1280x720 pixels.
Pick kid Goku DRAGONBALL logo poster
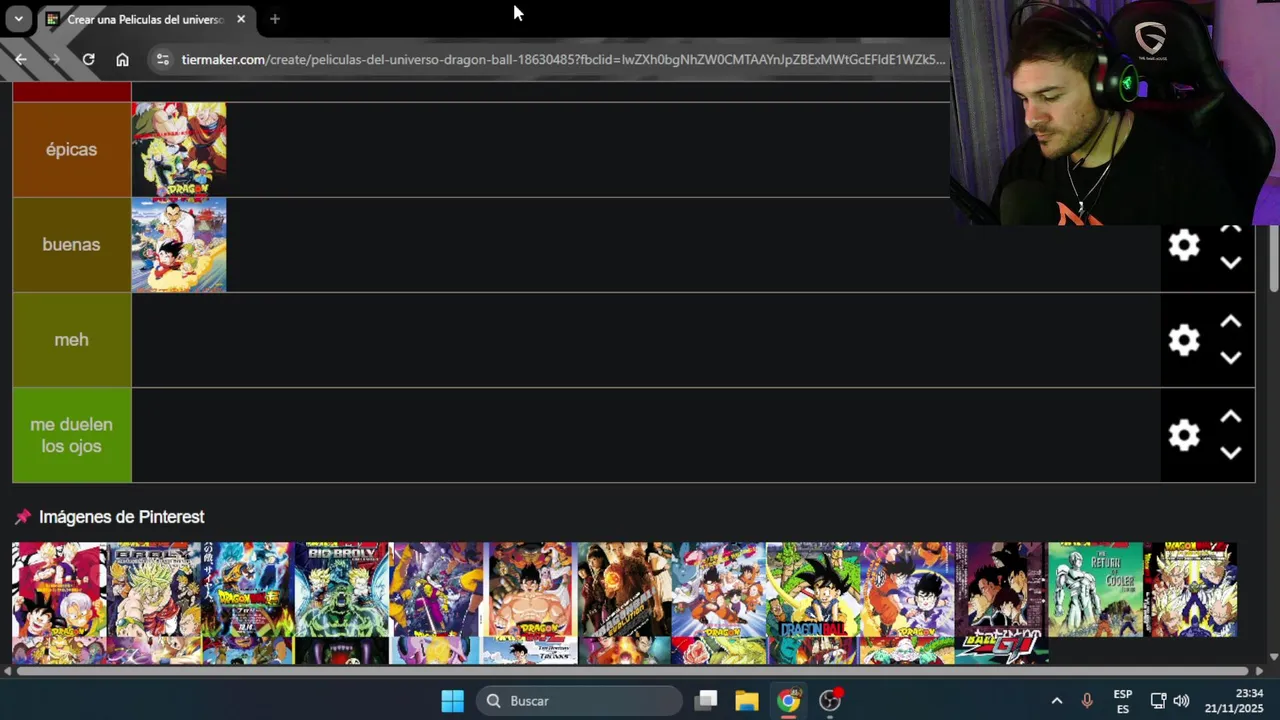[x=813, y=590]
